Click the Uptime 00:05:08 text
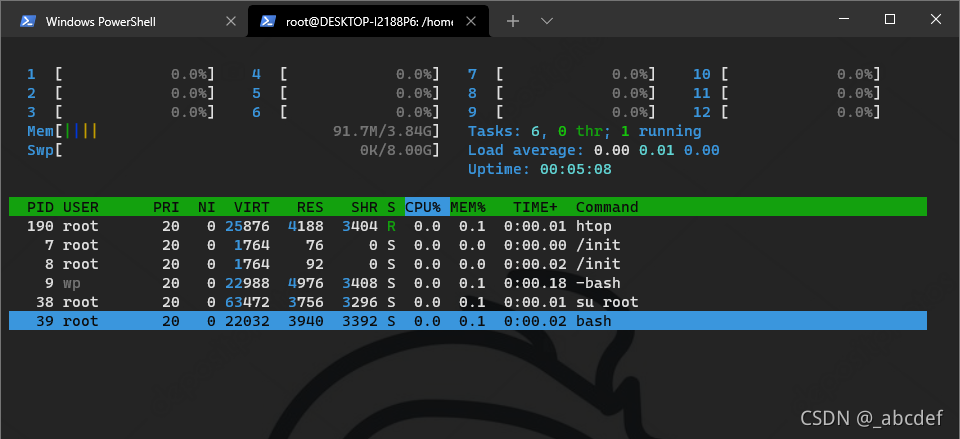Image resolution: width=960 pixels, height=439 pixels. (x=540, y=169)
